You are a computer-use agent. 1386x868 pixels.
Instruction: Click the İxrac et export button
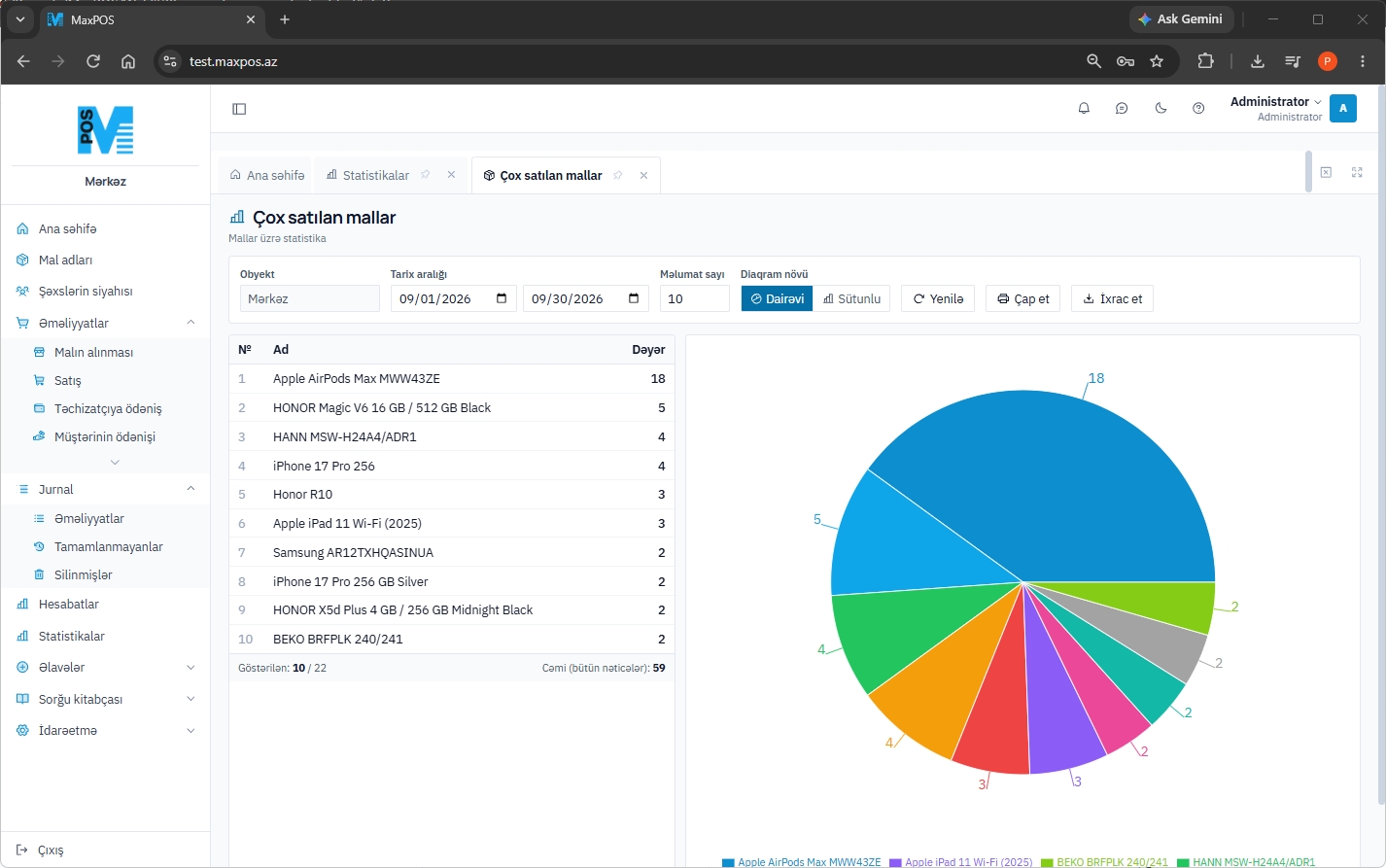pyautogui.click(x=1112, y=298)
